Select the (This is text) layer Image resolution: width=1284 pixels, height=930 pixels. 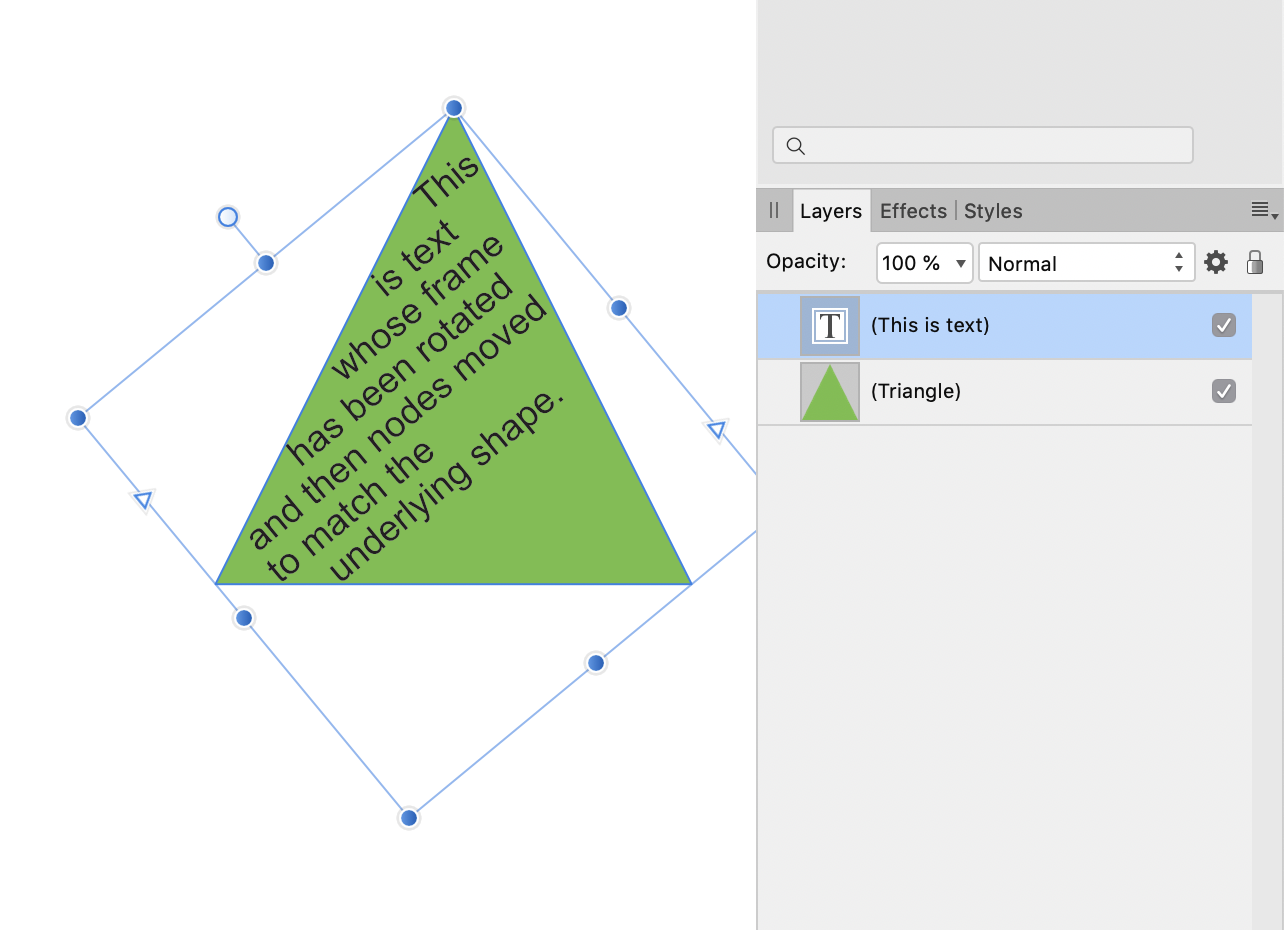[1005, 325]
